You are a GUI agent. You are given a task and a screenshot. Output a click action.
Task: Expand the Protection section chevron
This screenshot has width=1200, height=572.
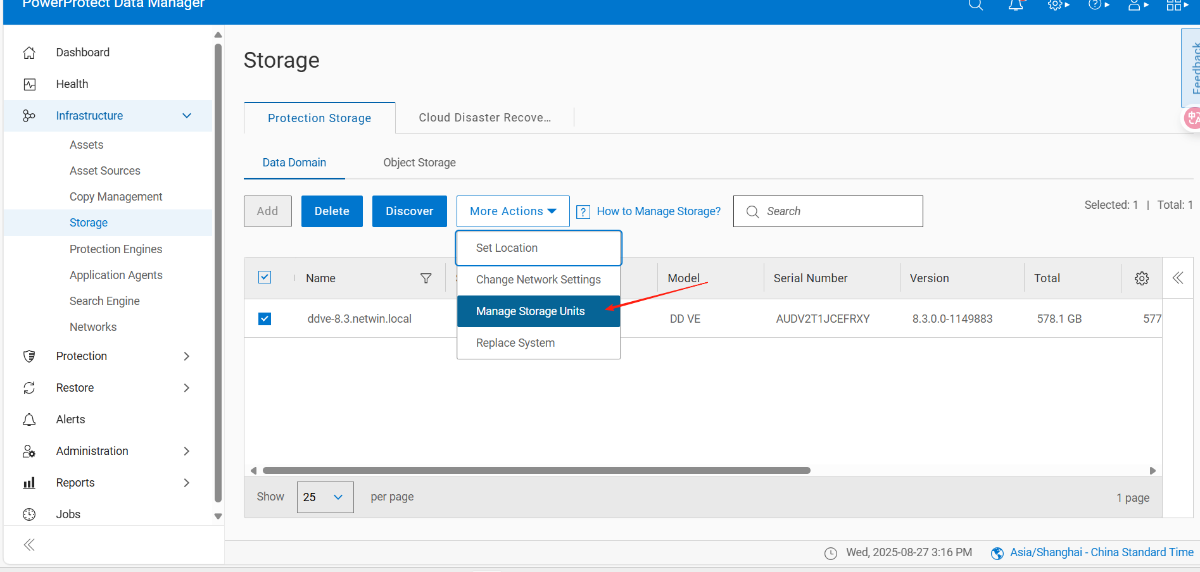point(186,356)
